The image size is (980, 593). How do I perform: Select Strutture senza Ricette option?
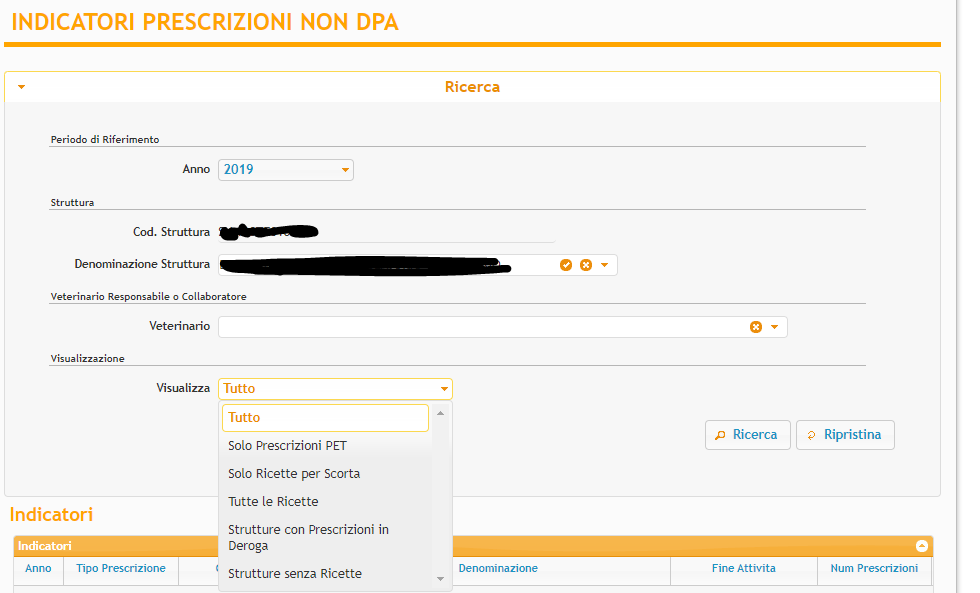tap(325, 574)
